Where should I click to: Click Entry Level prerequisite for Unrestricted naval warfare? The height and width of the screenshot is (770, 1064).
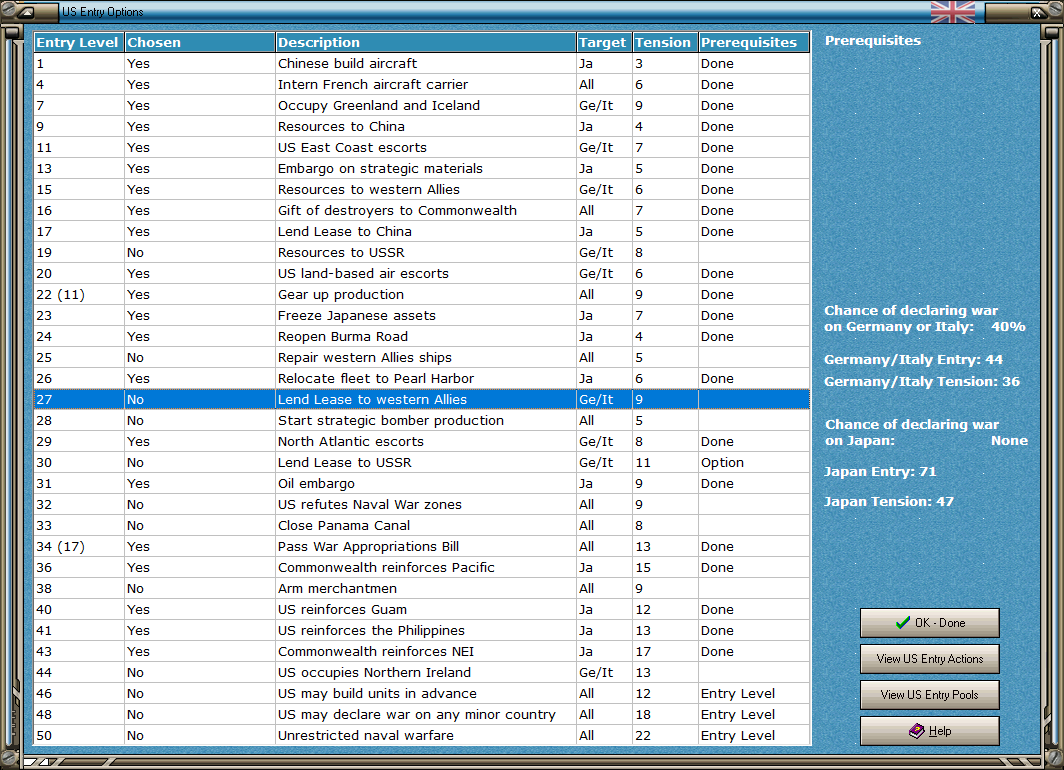754,736
